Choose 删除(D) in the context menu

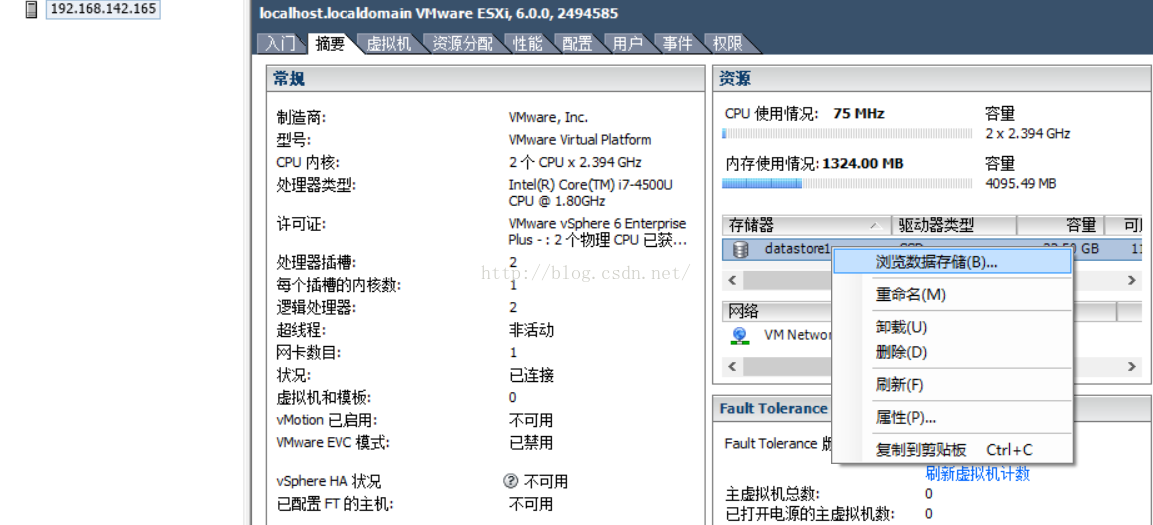point(901,352)
